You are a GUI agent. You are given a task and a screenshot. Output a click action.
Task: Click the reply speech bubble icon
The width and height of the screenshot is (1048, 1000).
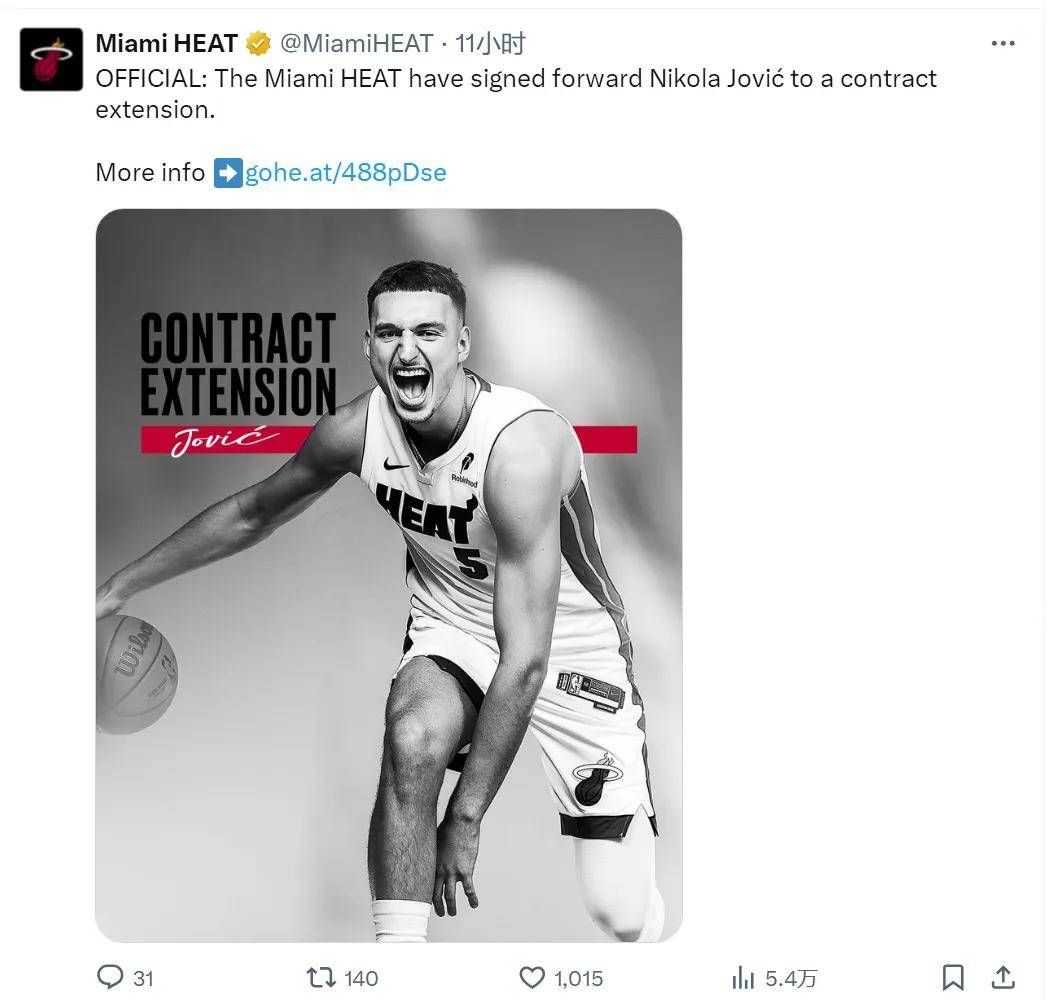tap(110, 977)
